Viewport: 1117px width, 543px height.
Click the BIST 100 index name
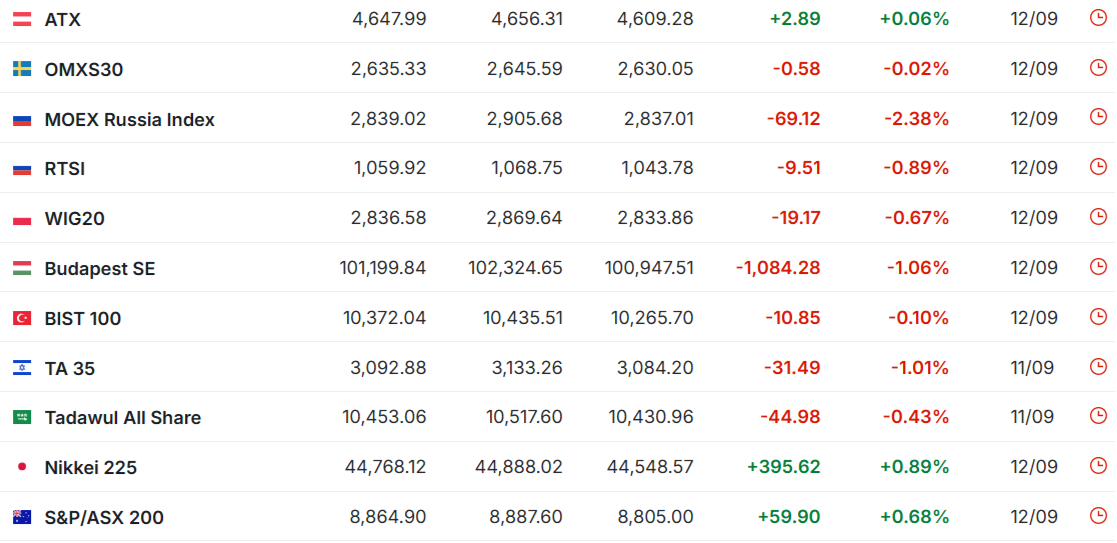(x=83, y=319)
